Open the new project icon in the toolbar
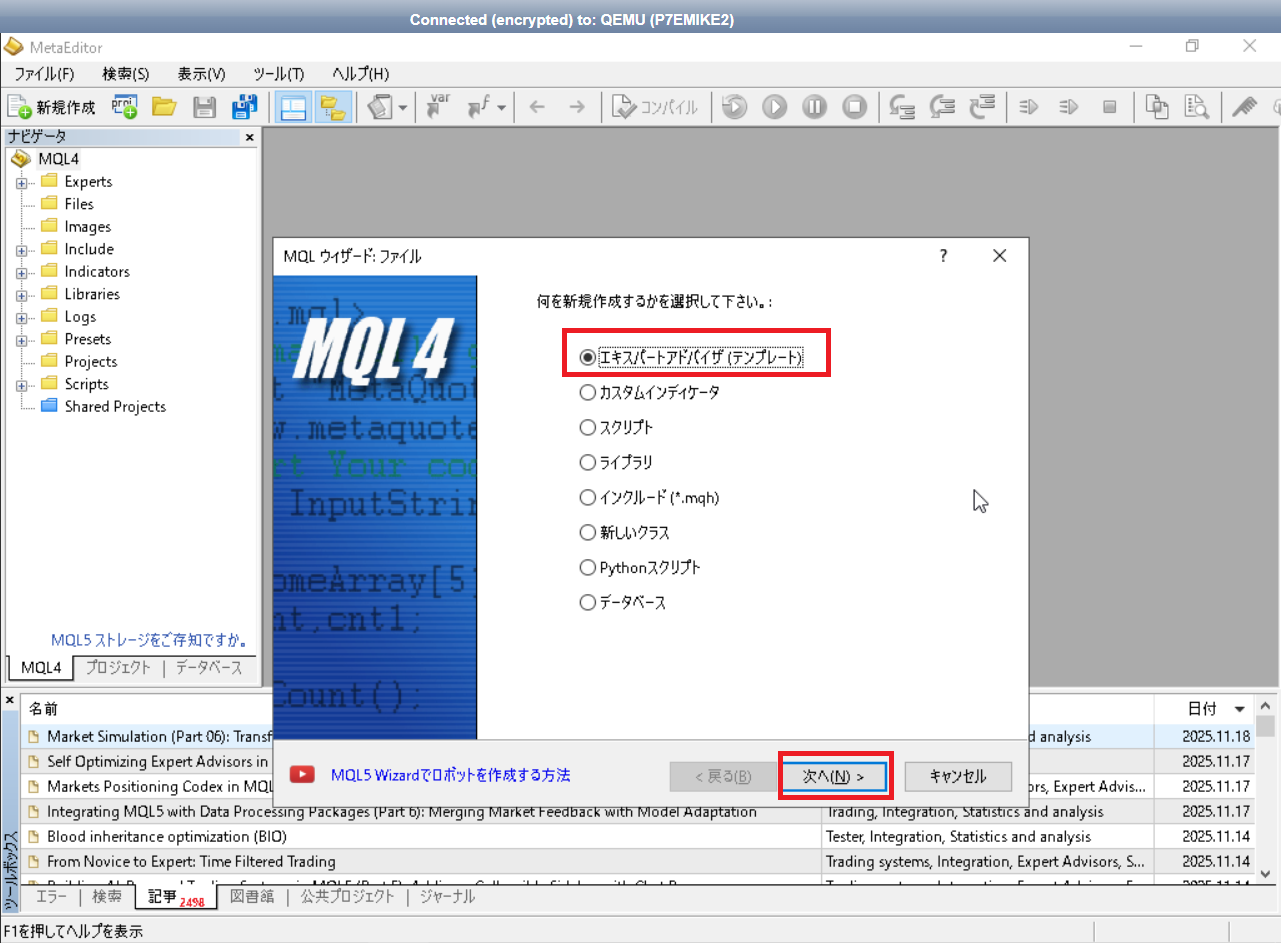The width and height of the screenshot is (1281, 943). coord(124,107)
